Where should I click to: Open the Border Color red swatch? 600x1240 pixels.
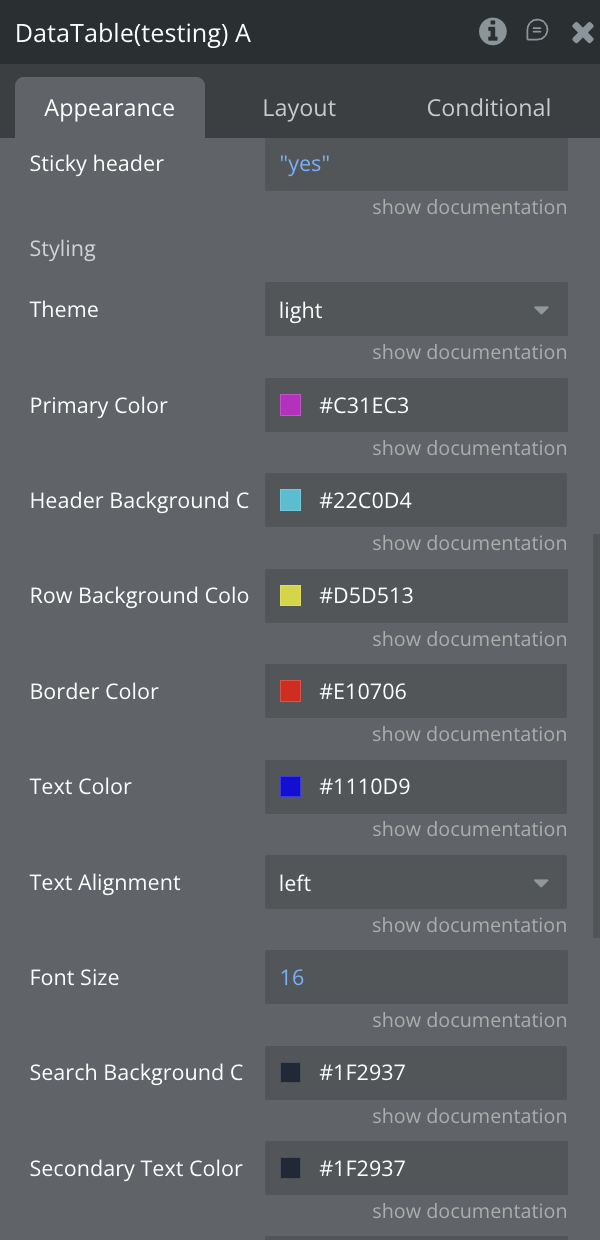coord(290,691)
